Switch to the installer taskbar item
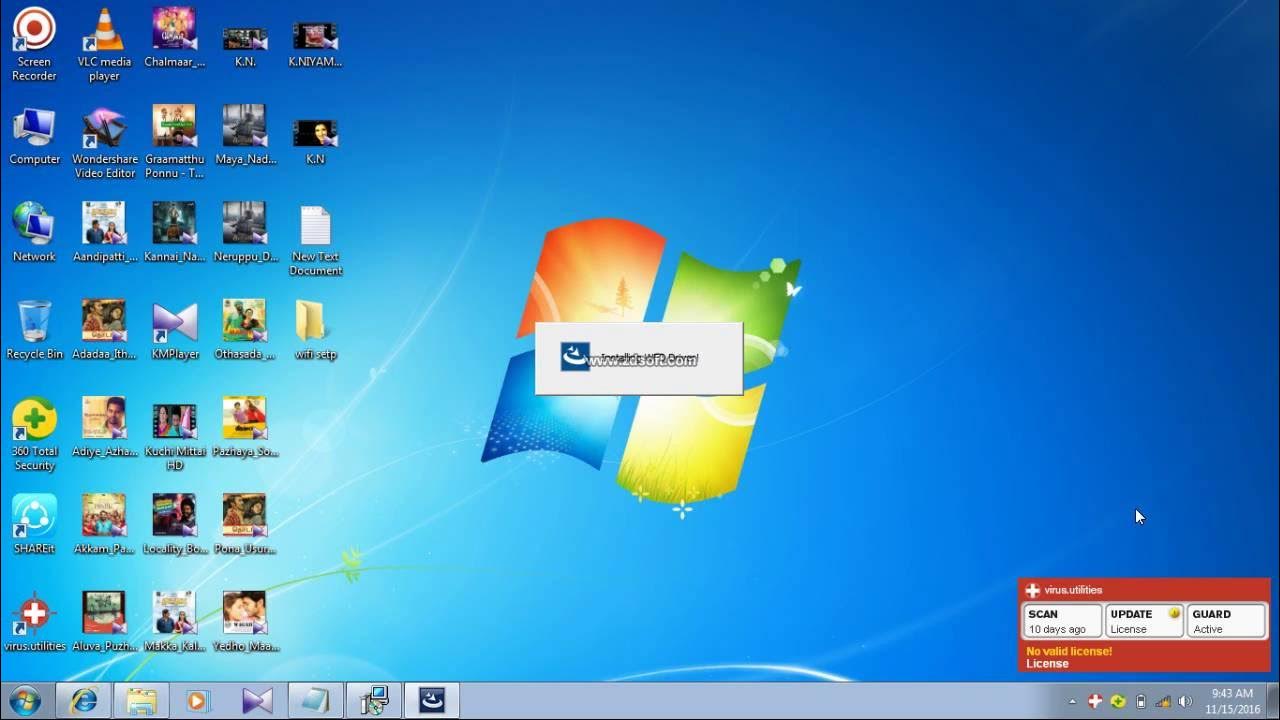This screenshot has height=720, width=1280. (x=431, y=701)
